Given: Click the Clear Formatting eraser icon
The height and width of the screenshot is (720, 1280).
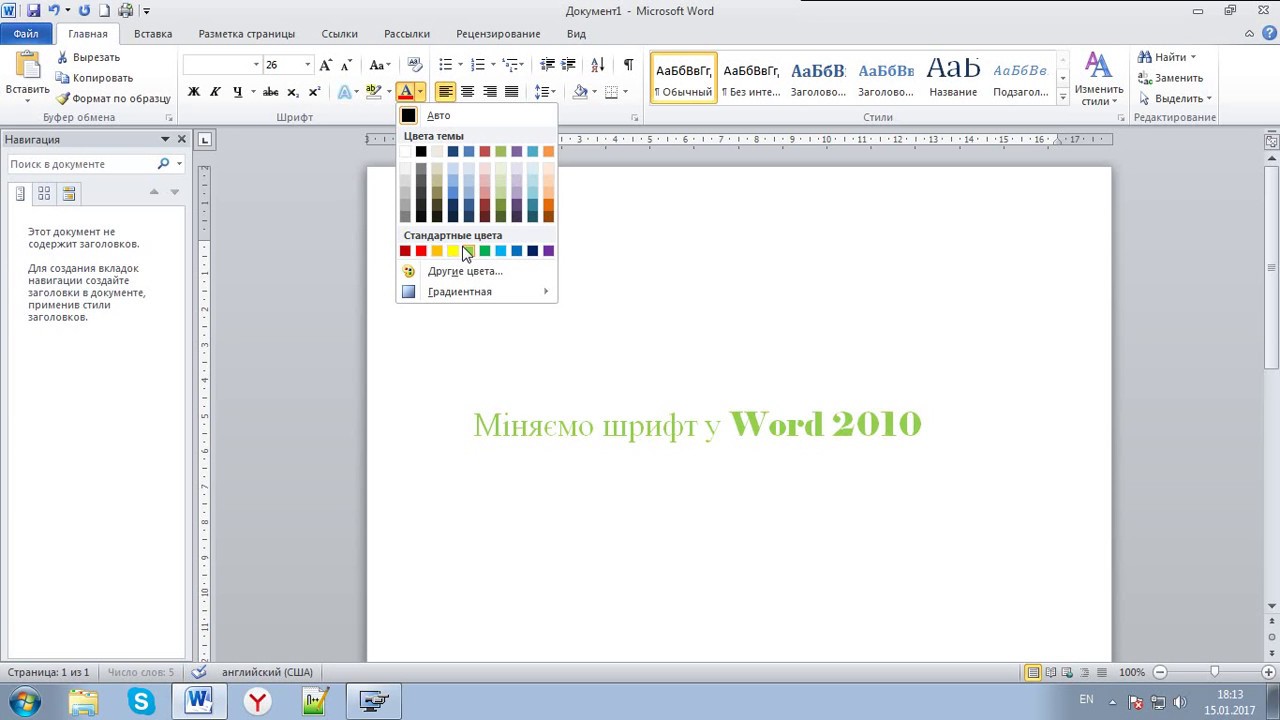Looking at the screenshot, I should pyautogui.click(x=415, y=65).
